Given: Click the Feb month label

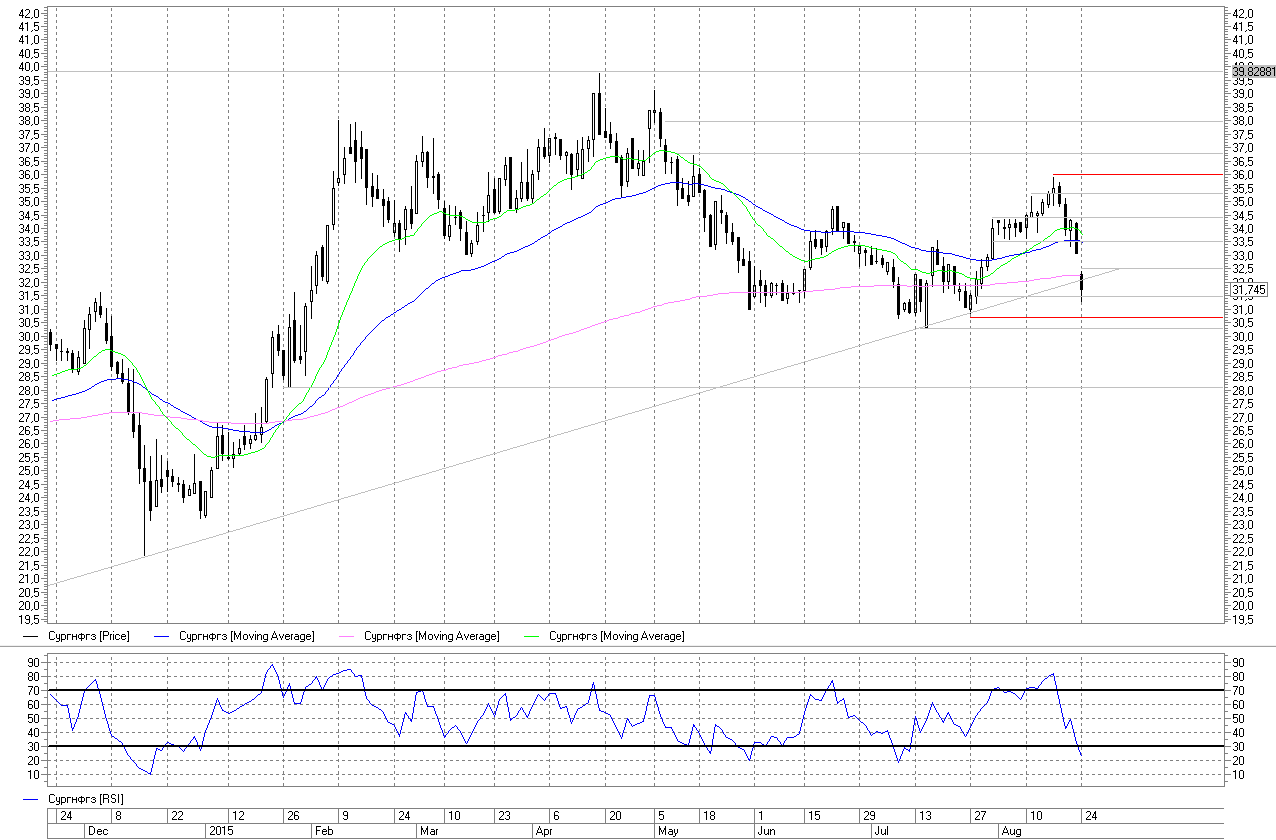Looking at the screenshot, I should coord(324,830).
